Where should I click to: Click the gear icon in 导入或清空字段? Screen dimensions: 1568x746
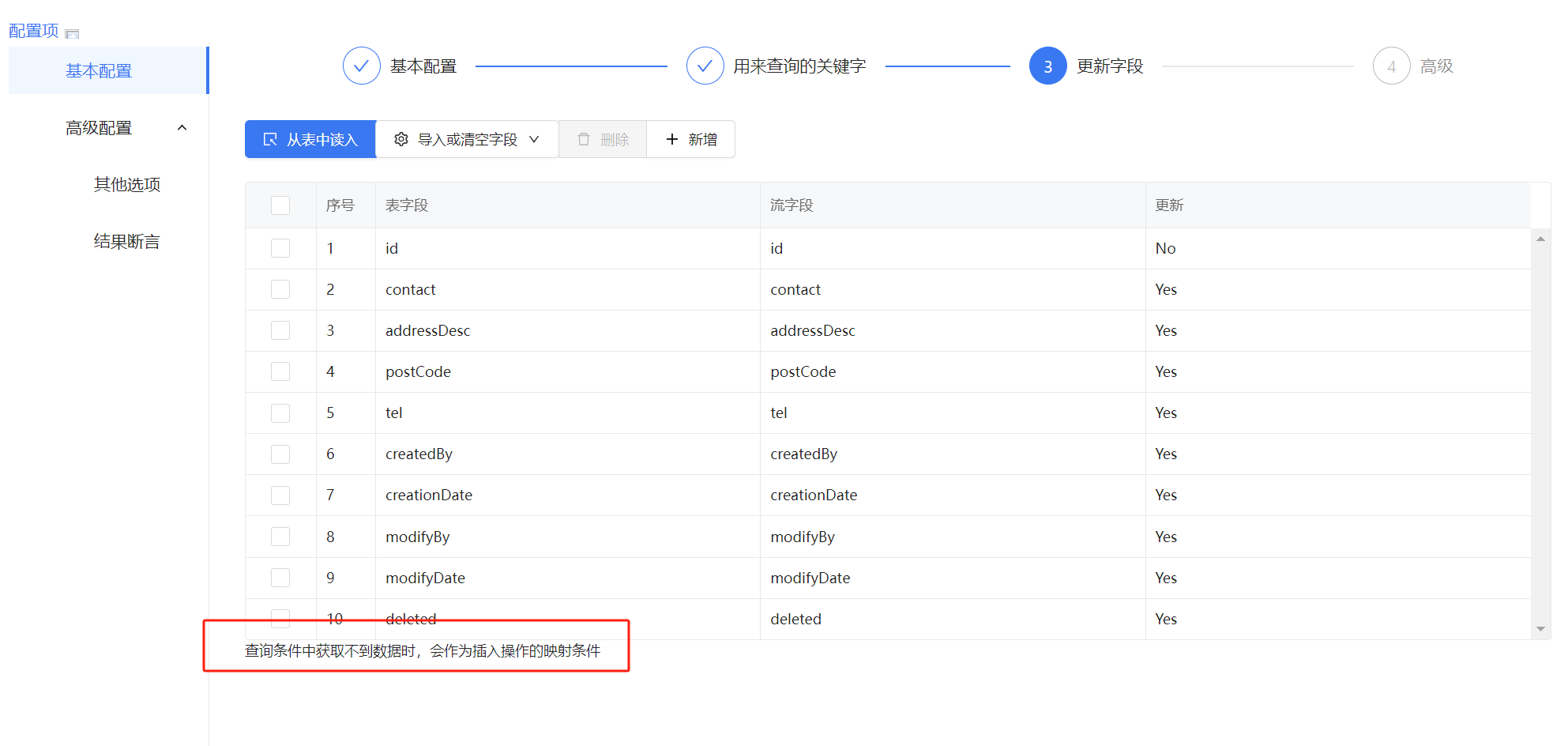click(x=401, y=139)
